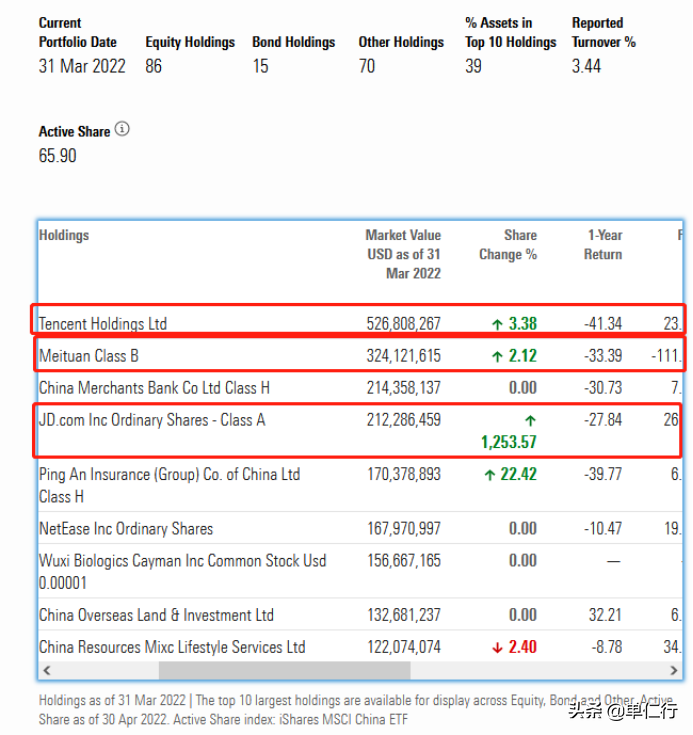Click market value 122,074,074
The width and height of the screenshot is (693, 735).
pos(404,647)
